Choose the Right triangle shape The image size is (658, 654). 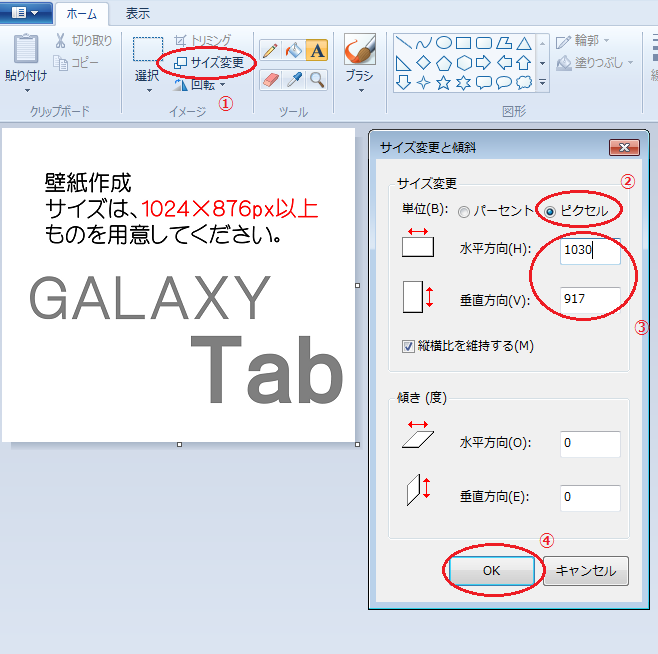tap(404, 63)
